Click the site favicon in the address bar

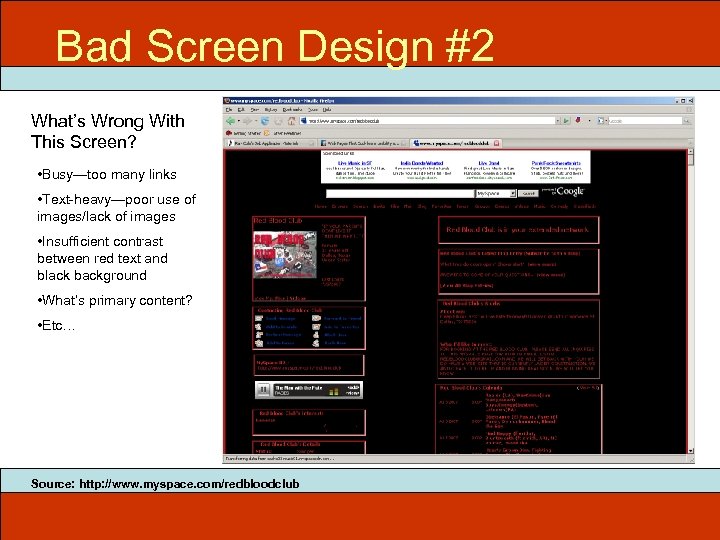pyautogui.click(x=304, y=121)
